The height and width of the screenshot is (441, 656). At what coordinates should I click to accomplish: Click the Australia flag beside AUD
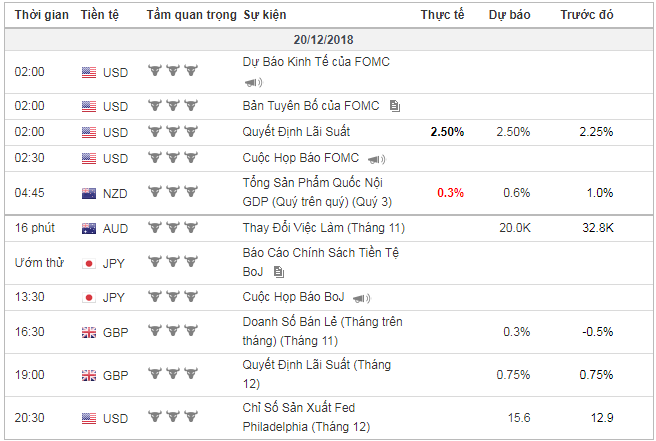[x=89, y=228]
